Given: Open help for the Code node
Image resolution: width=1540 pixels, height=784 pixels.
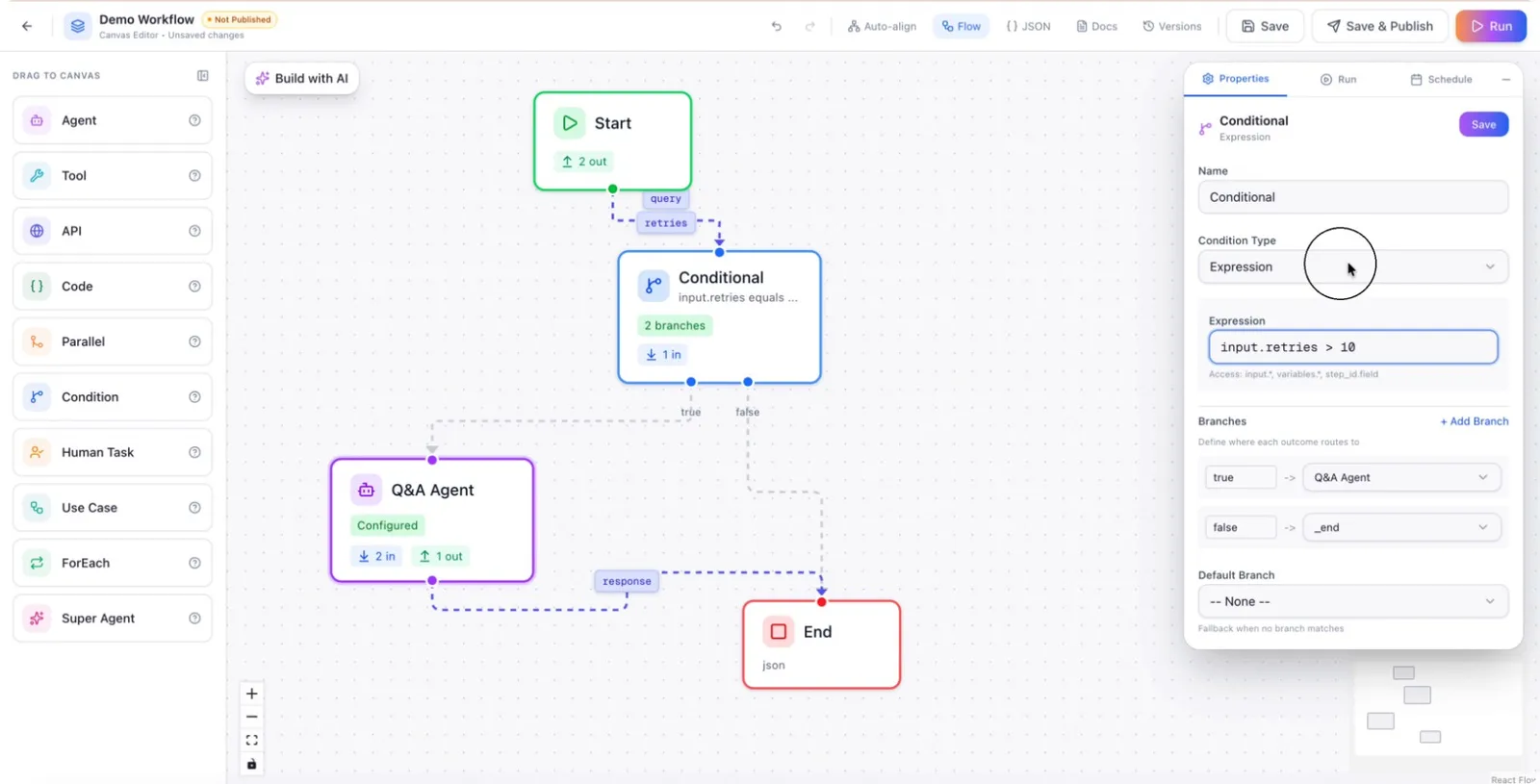Looking at the screenshot, I should click(194, 287).
